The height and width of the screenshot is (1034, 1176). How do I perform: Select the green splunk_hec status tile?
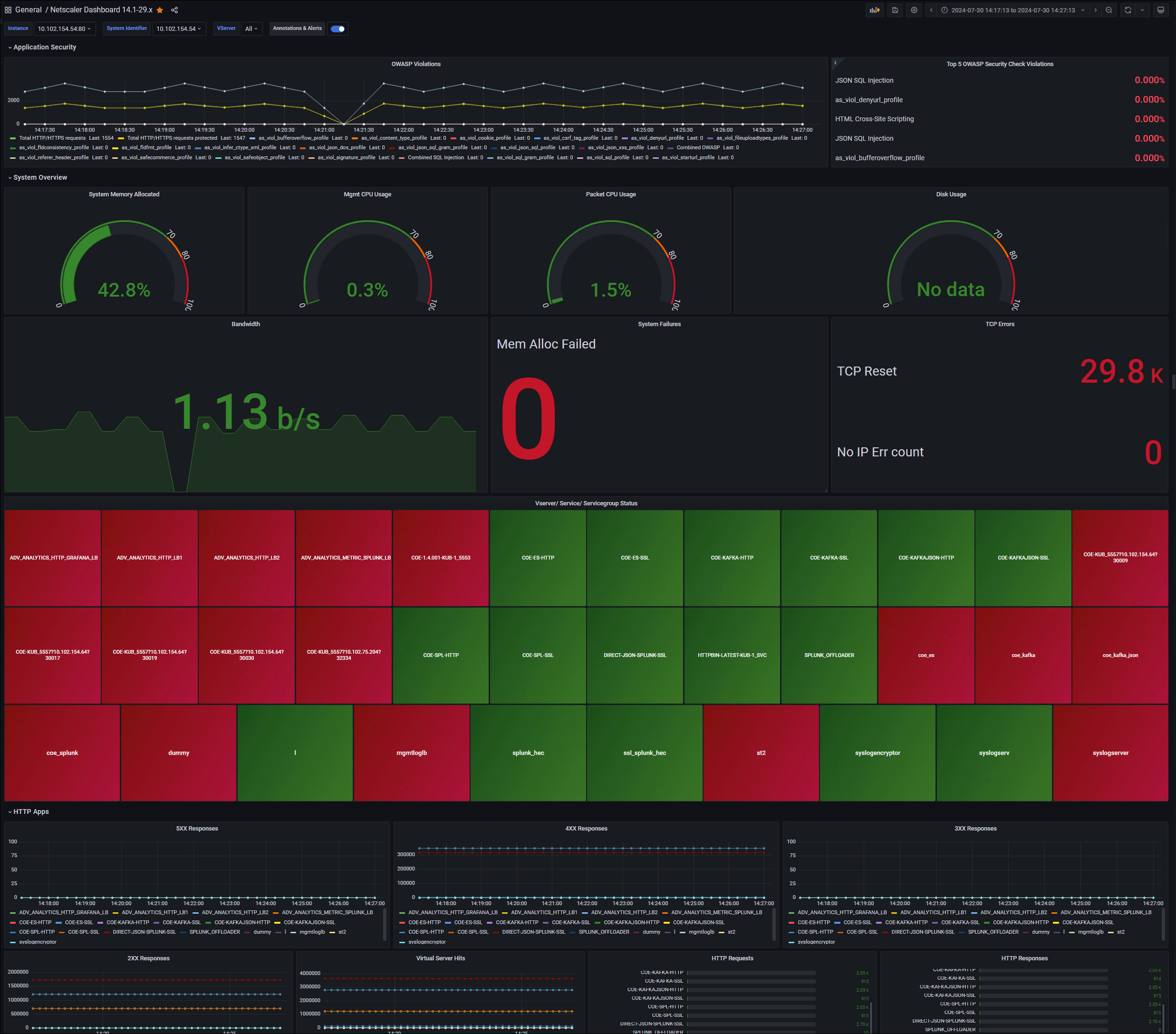pos(528,753)
